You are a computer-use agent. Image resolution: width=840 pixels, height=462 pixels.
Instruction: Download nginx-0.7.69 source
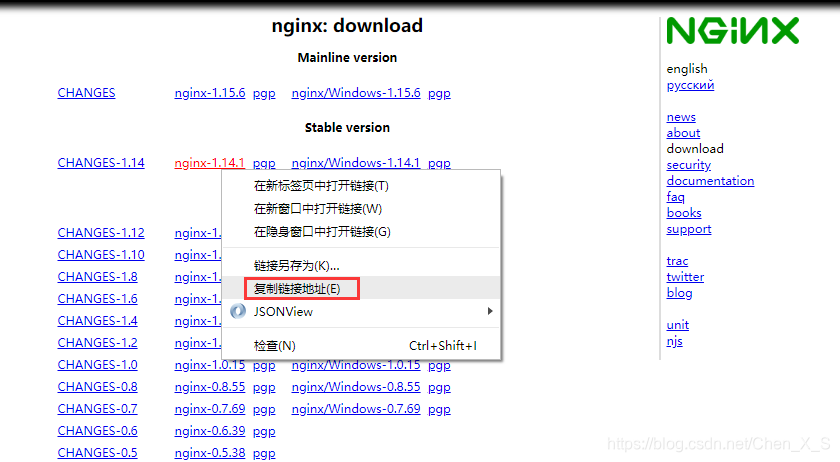209,409
